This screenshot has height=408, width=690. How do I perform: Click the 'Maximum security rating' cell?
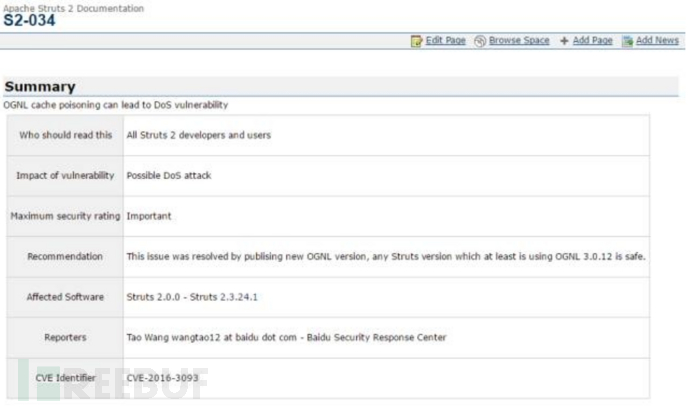(65, 216)
